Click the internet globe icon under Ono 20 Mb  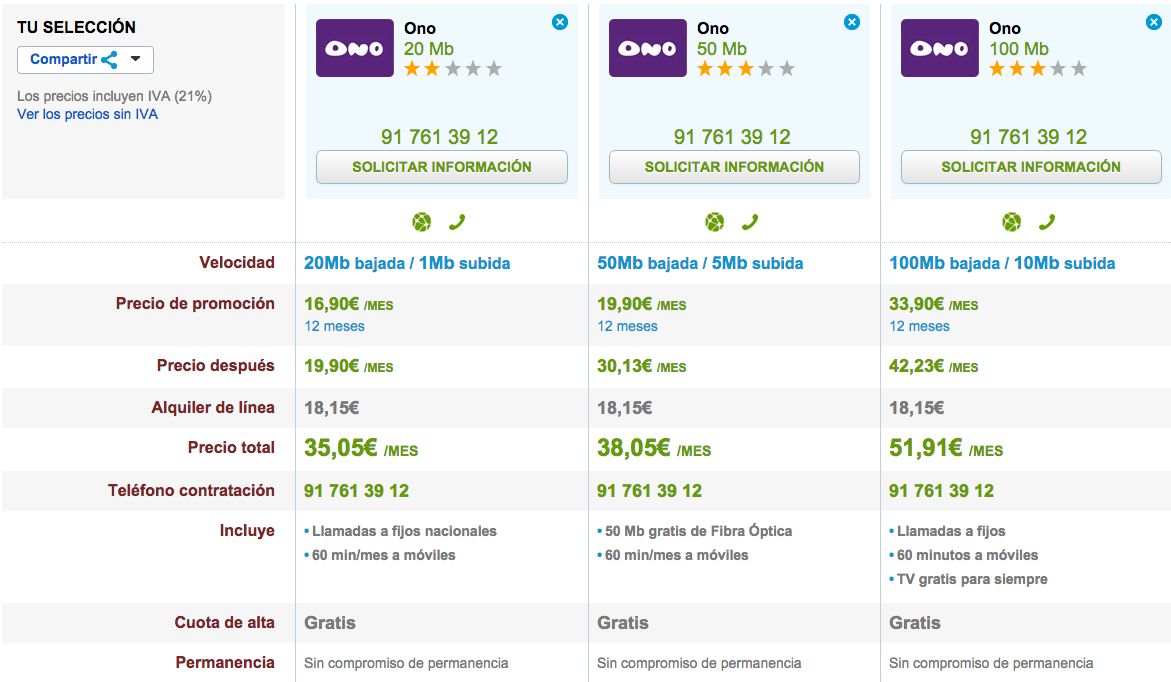point(421,222)
